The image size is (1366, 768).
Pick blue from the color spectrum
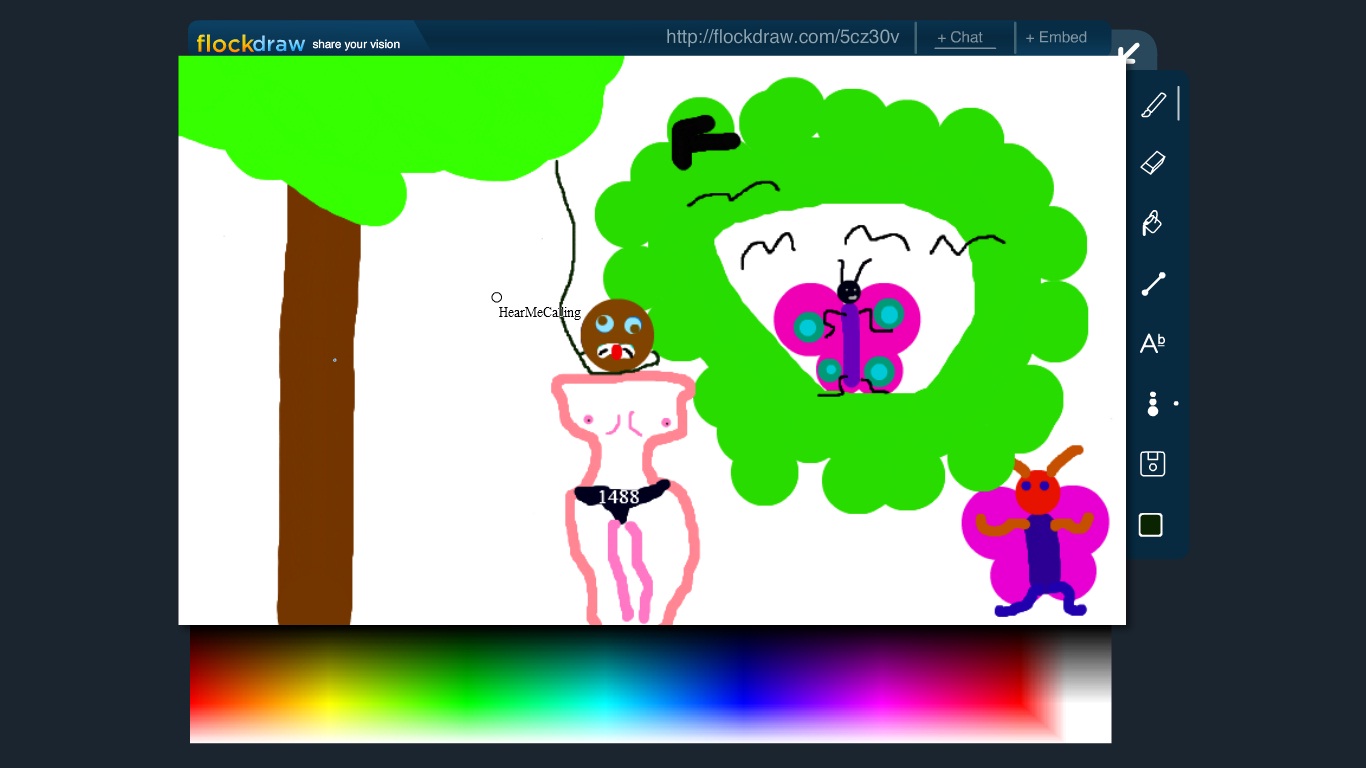(743, 690)
